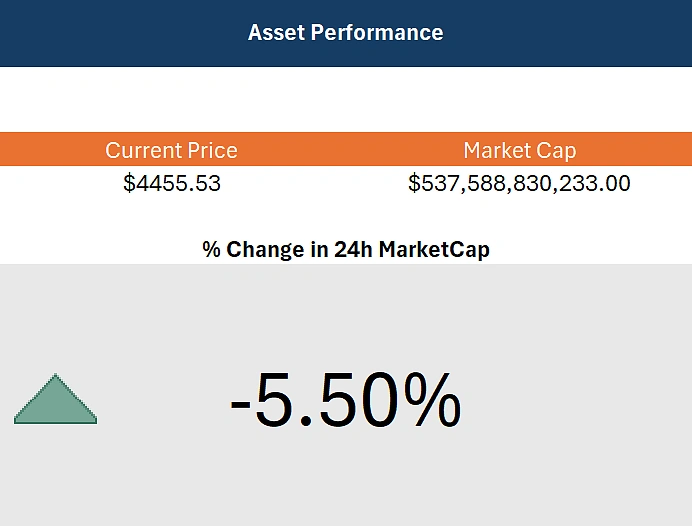Click orange bar between the two headers
This screenshot has height=526, width=692.
click(x=345, y=150)
